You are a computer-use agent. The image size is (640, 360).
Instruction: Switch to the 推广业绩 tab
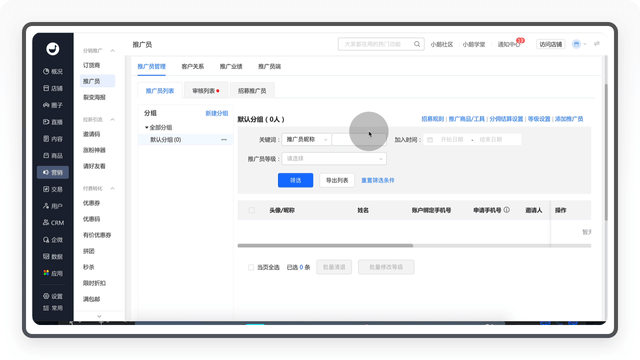[231, 67]
